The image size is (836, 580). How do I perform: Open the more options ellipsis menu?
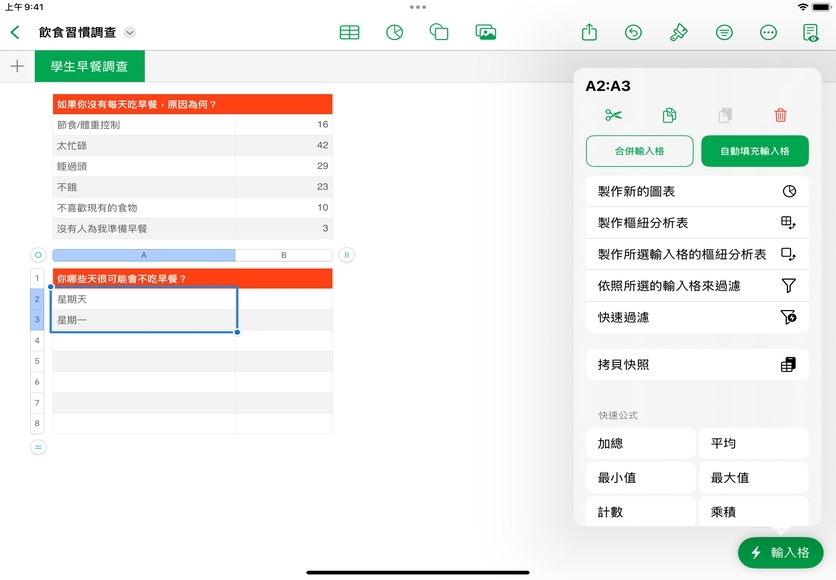pos(768,32)
